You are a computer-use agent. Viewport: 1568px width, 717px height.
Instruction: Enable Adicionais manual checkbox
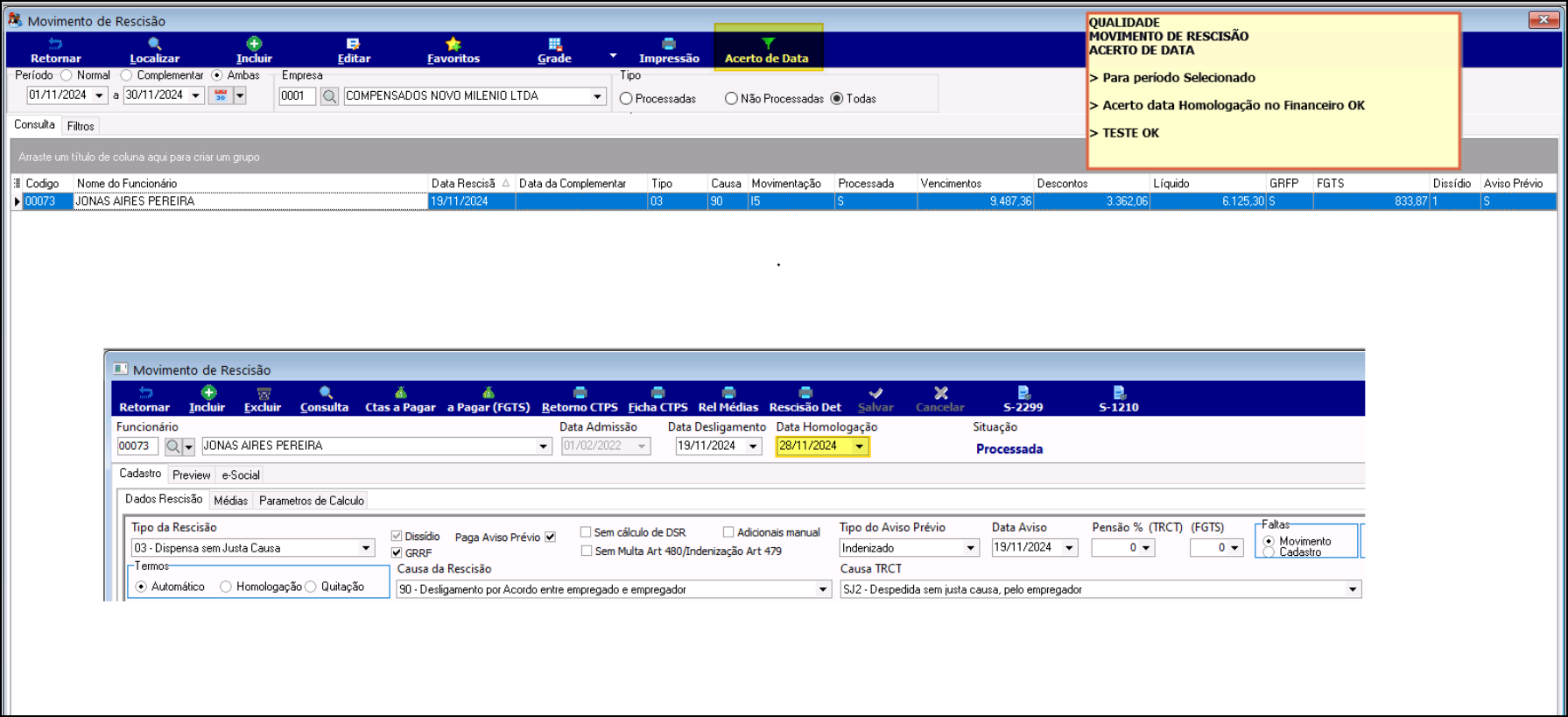(x=728, y=531)
